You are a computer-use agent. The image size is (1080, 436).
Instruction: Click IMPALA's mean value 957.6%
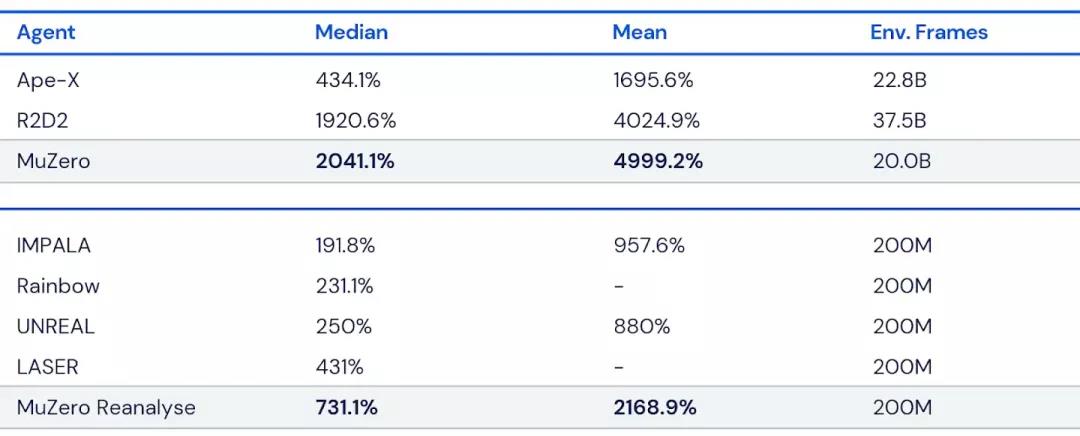pos(648,246)
